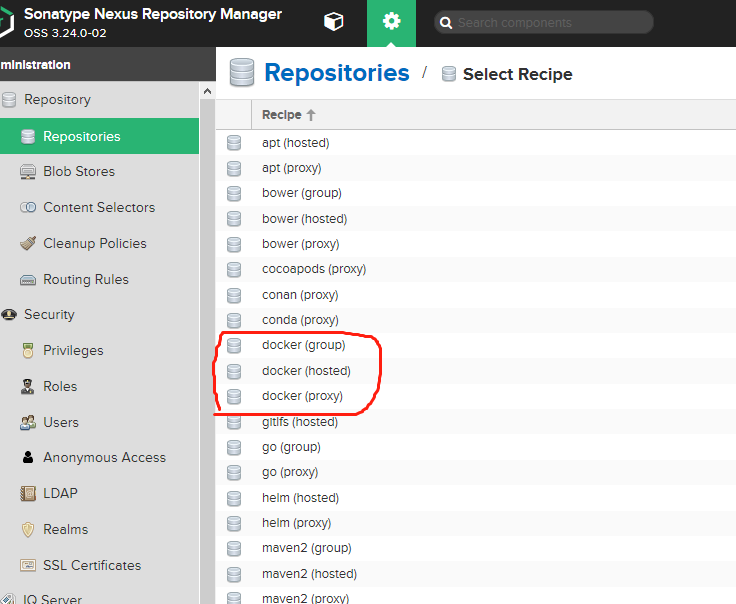This screenshot has width=736, height=604.
Task: Click database icon beside maven2 (group)
Action: point(234,548)
